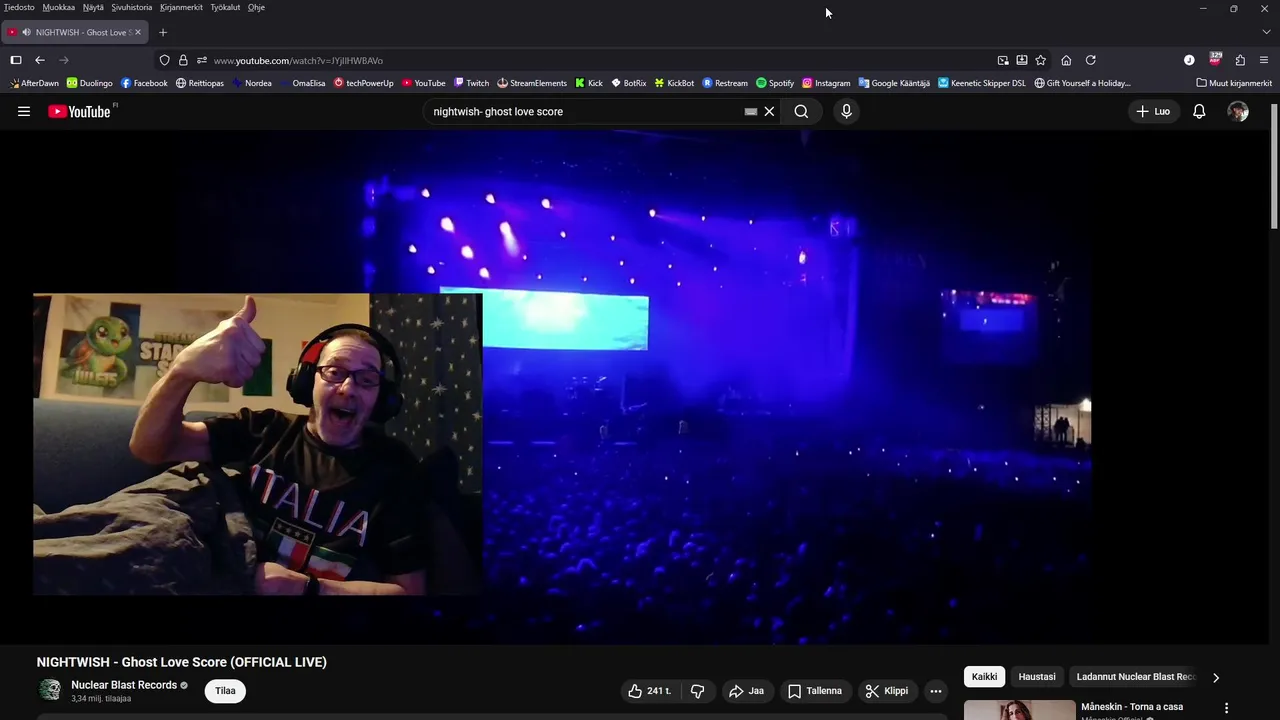The height and width of the screenshot is (720, 1280).
Task: Reload the page with the refresh icon
Action: tap(1091, 60)
